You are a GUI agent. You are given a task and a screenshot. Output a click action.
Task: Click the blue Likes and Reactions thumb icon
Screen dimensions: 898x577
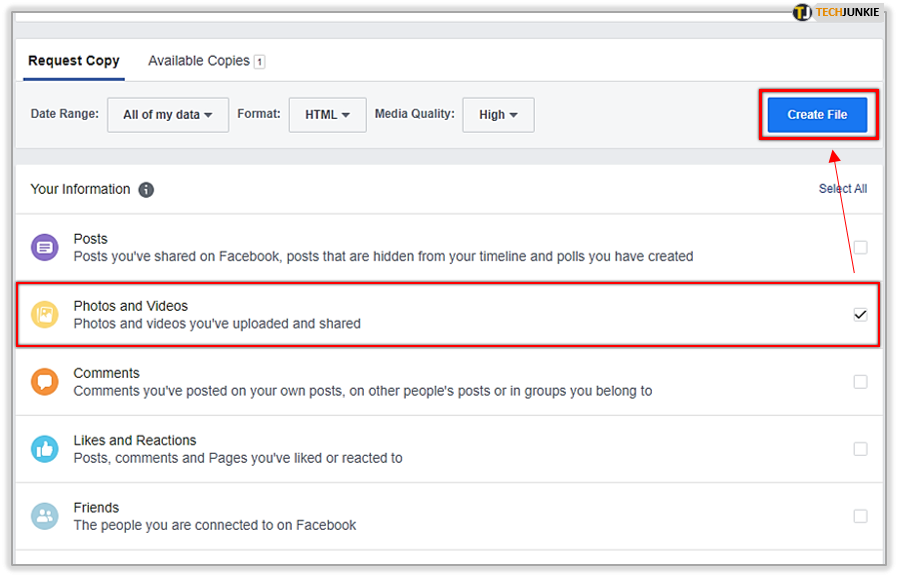pyautogui.click(x=45, y=449)
